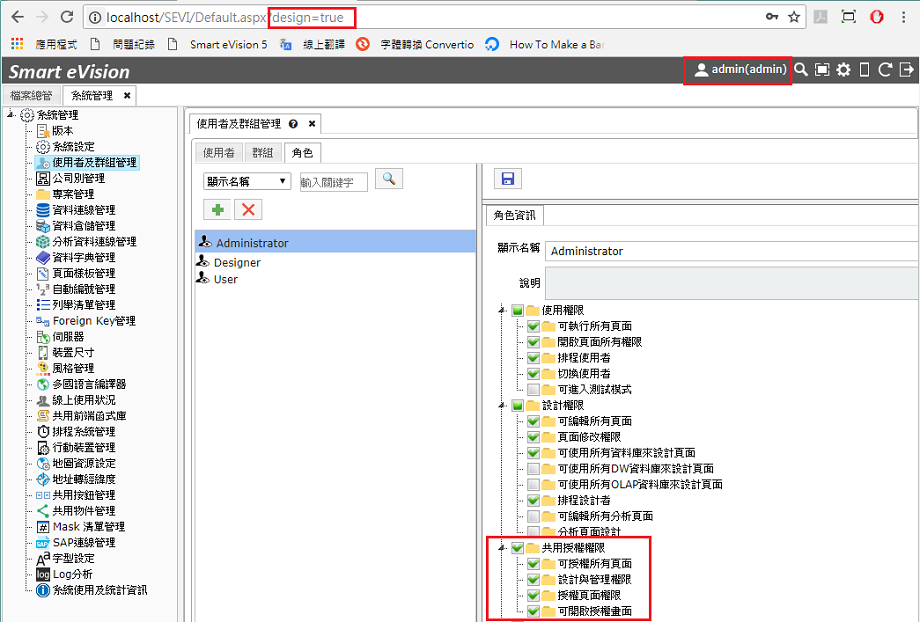Screen dimensions: 920x622
Task: Open 線上翻譯 bookmark
Action: coord(313,45)
